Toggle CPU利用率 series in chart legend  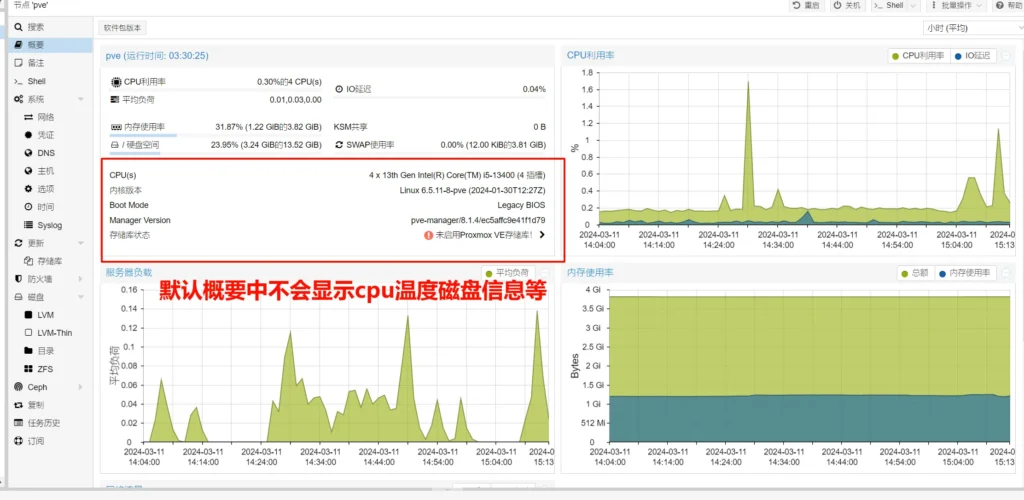[918, 56]
